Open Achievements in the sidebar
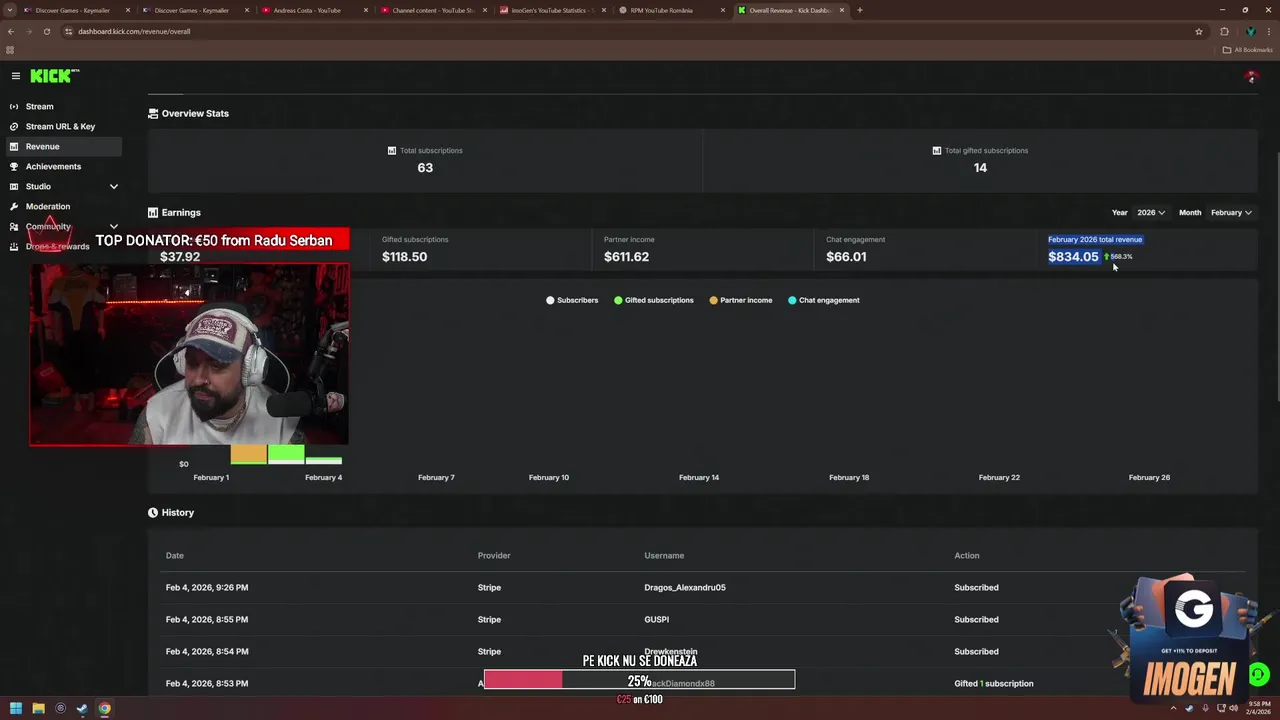This screenshot has height=720, width=1280. [x=53, y=166]
